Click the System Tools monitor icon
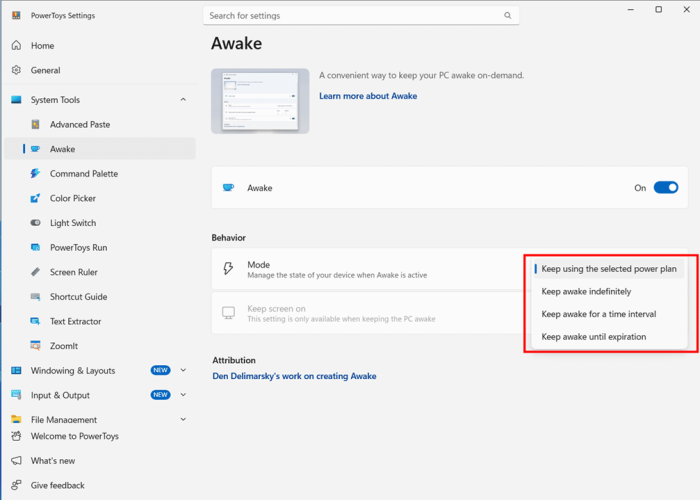The height and width of the screenshot is (500, 700). pyautogui.click(x=17, y=100)
